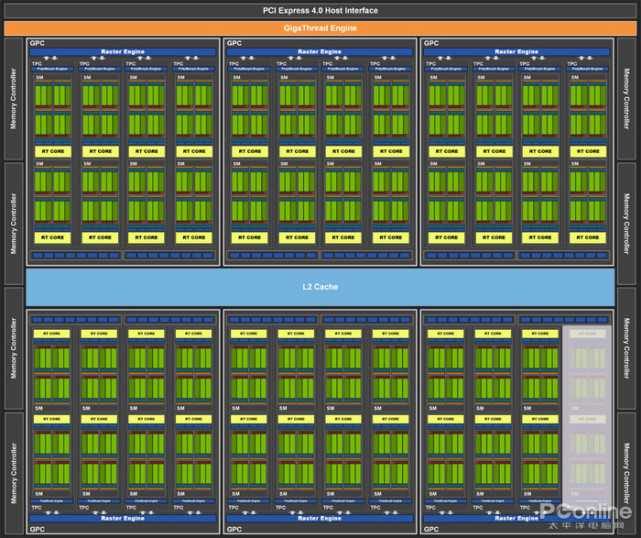The width and height of the screenshot is (641, 538).
Task: Select first yellow RT CORE in bottom-left GPC
Action: (x=51, y=333)
